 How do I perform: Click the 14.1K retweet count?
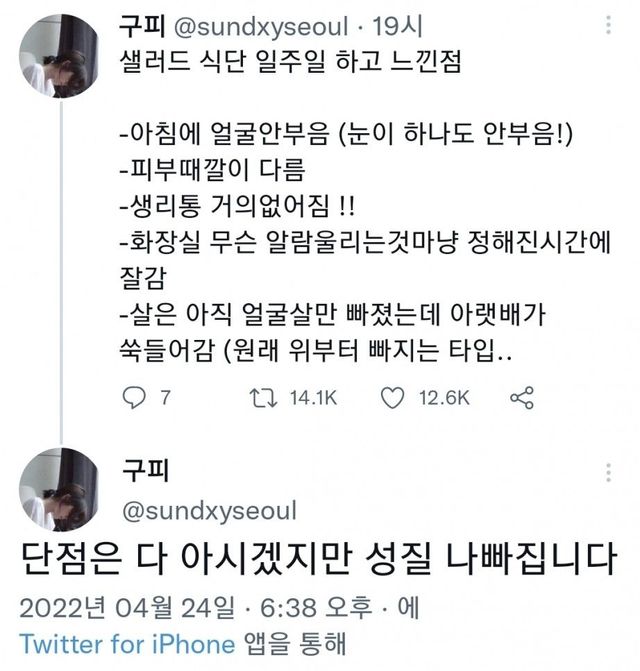(314, 398)
